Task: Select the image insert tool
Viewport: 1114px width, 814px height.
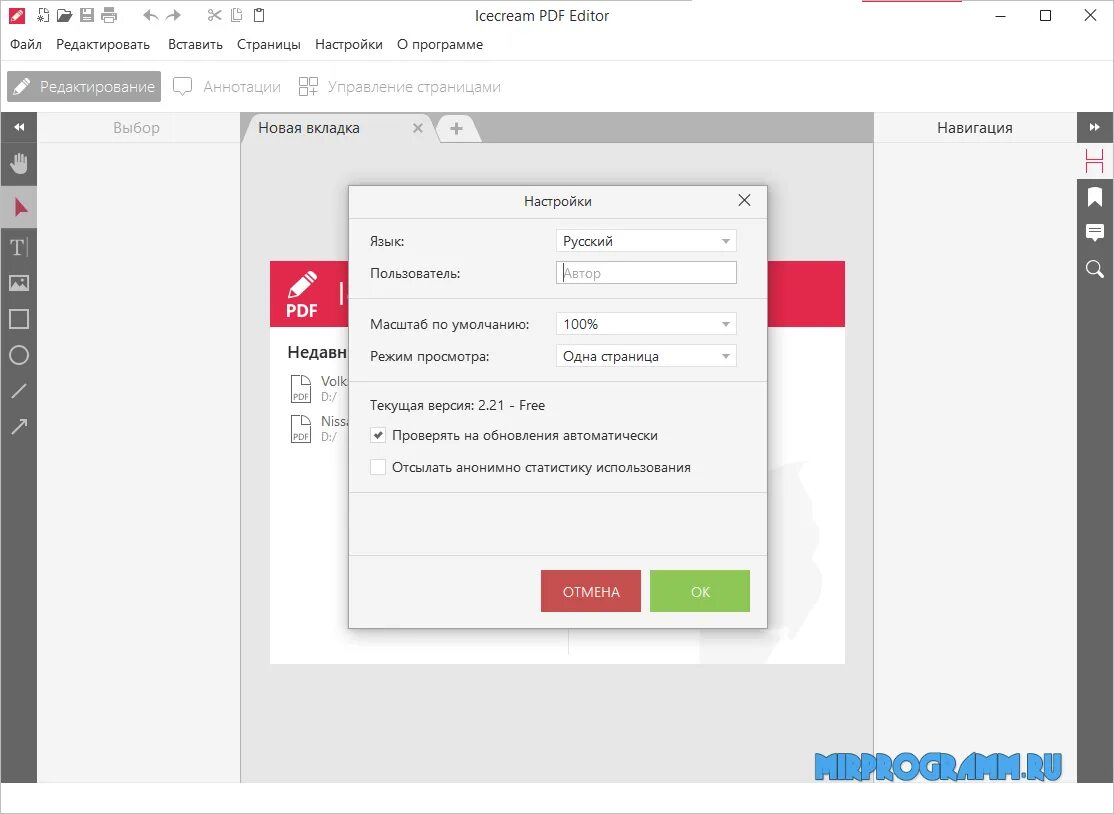Action: point(18,283)
